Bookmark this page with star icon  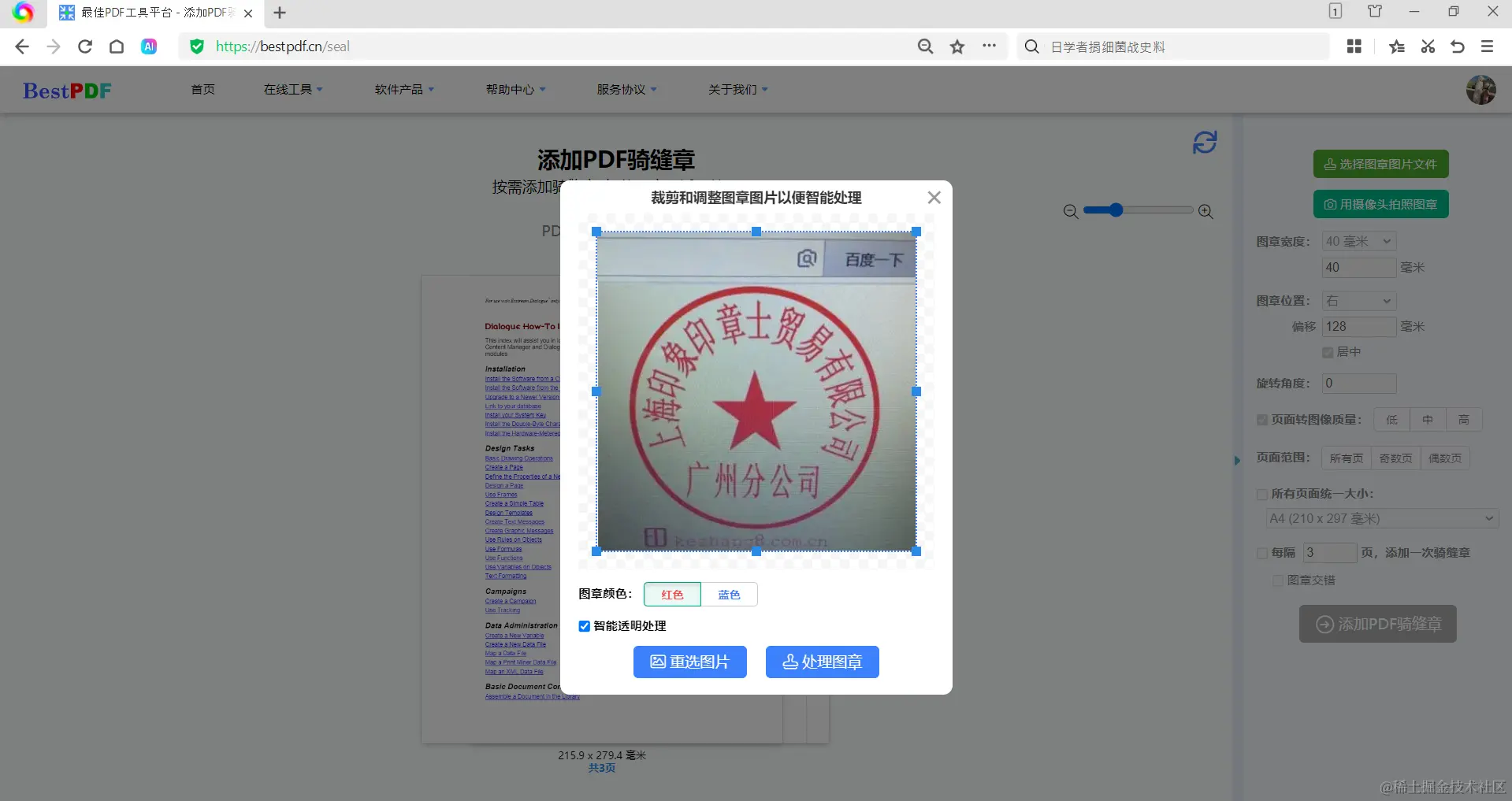tap(957, 46)
